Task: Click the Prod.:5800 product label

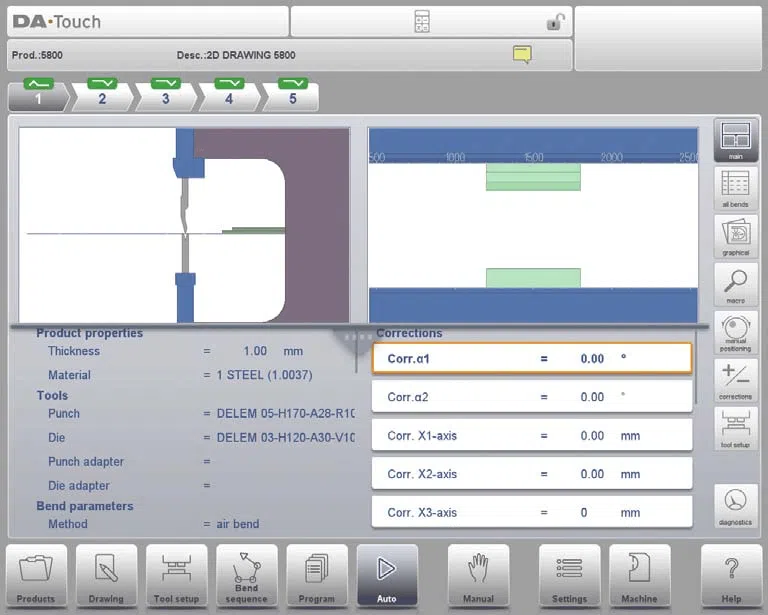Action: click(x=37, y=55)
